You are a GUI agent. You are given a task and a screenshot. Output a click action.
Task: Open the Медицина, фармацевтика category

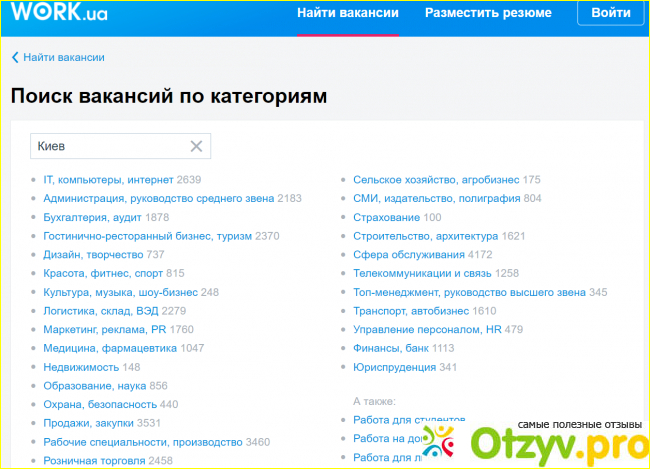(x=110, y=348)
